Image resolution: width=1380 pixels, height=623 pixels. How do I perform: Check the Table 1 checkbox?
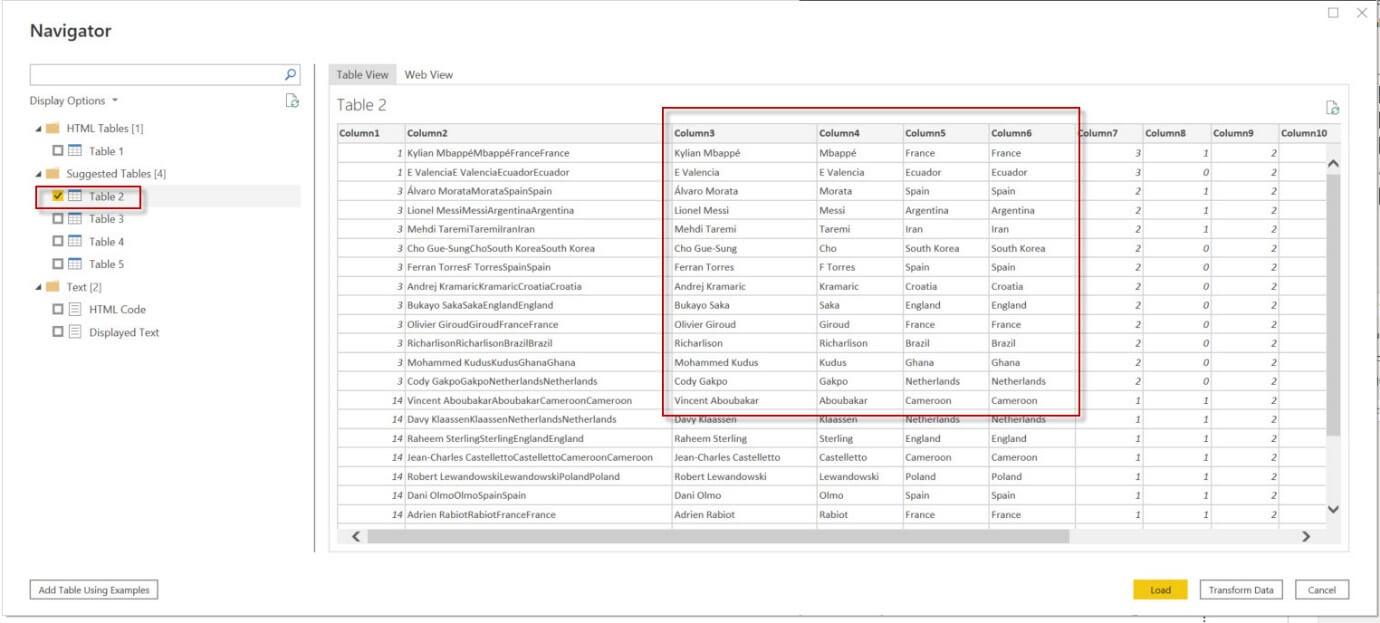coord(58,151)
